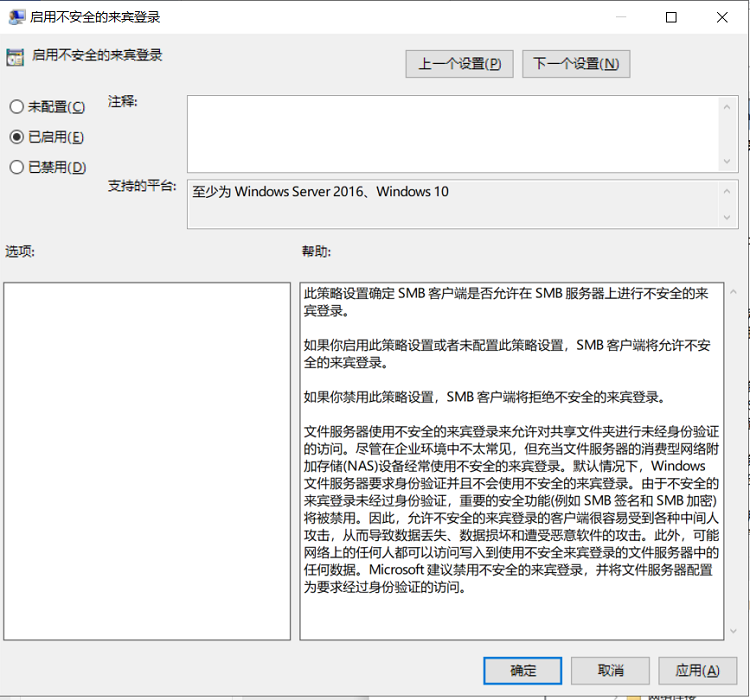Click the policy setting icon beside the heading
Image resolution: width=750 pixels, height=700 pixels.
[x=15, y=57]
